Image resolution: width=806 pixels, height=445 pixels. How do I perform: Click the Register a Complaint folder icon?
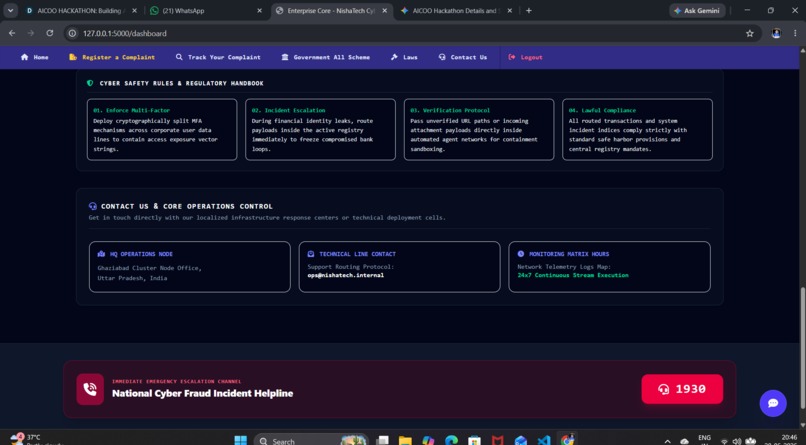coord(73,57)
